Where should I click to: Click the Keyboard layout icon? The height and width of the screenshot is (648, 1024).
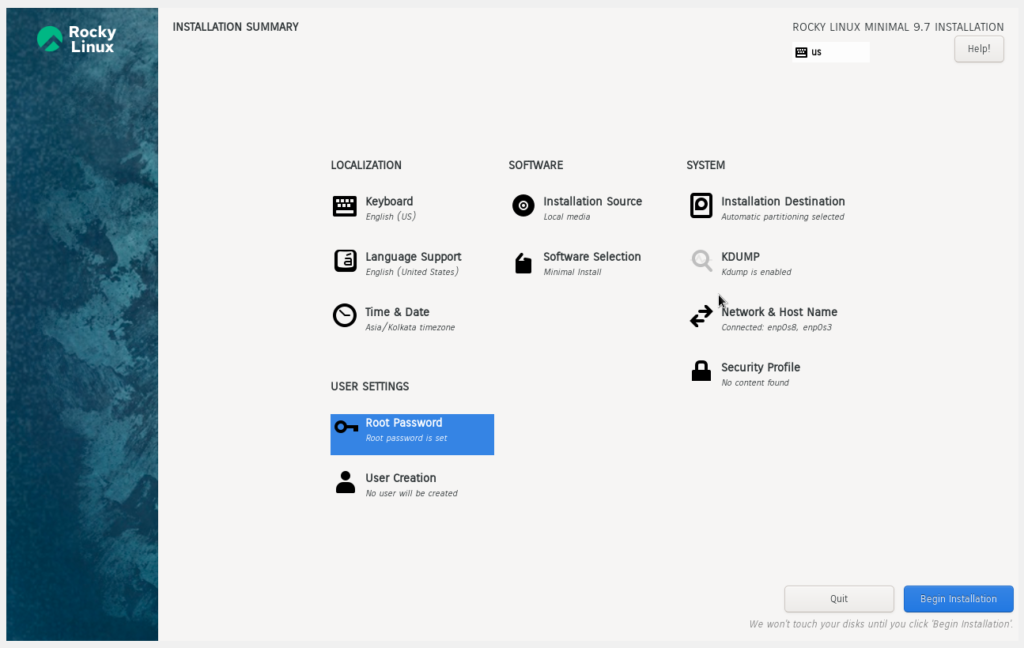click(344, 206)
